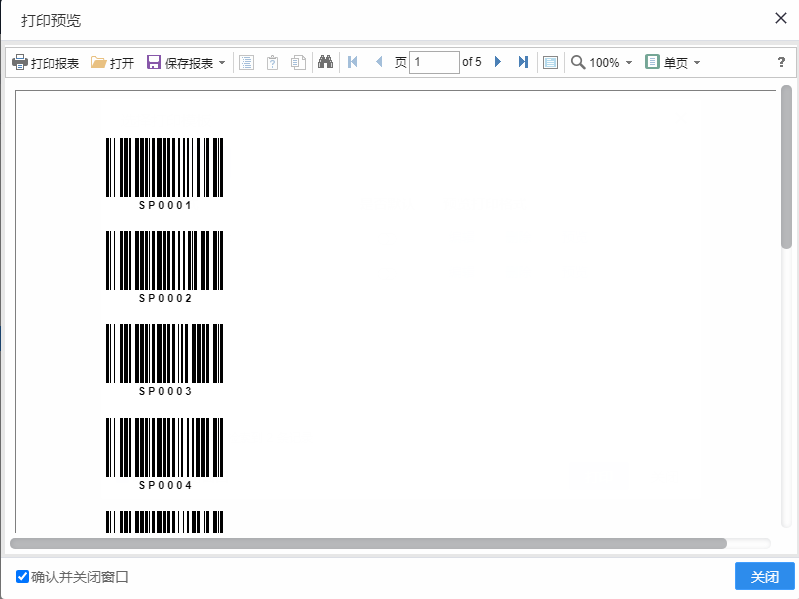The width and height of the screenshot is (799, 599).
Task: Select the SP0001 barcode label text
Action: point(166,205)
